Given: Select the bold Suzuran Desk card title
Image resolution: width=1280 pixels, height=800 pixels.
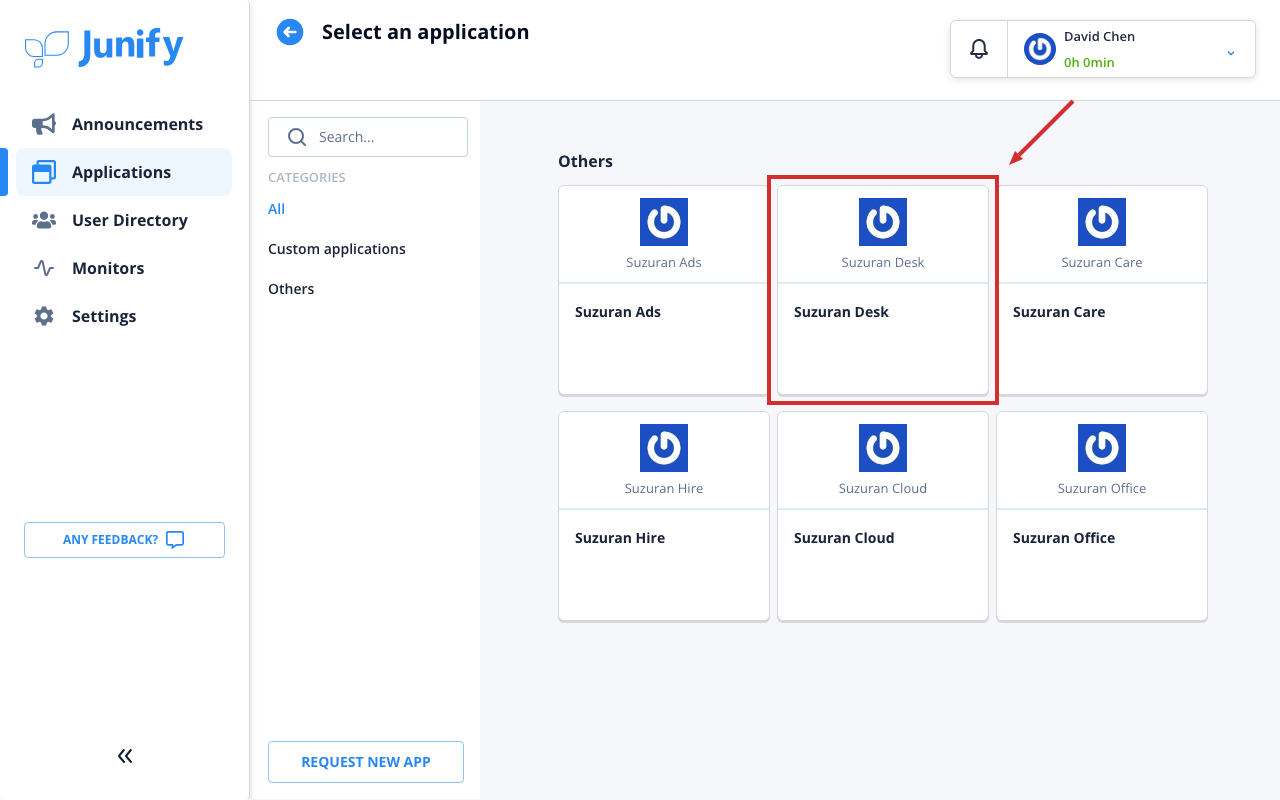Looking at the screenshot, I should pyautogui.click(x=841, y=312).
